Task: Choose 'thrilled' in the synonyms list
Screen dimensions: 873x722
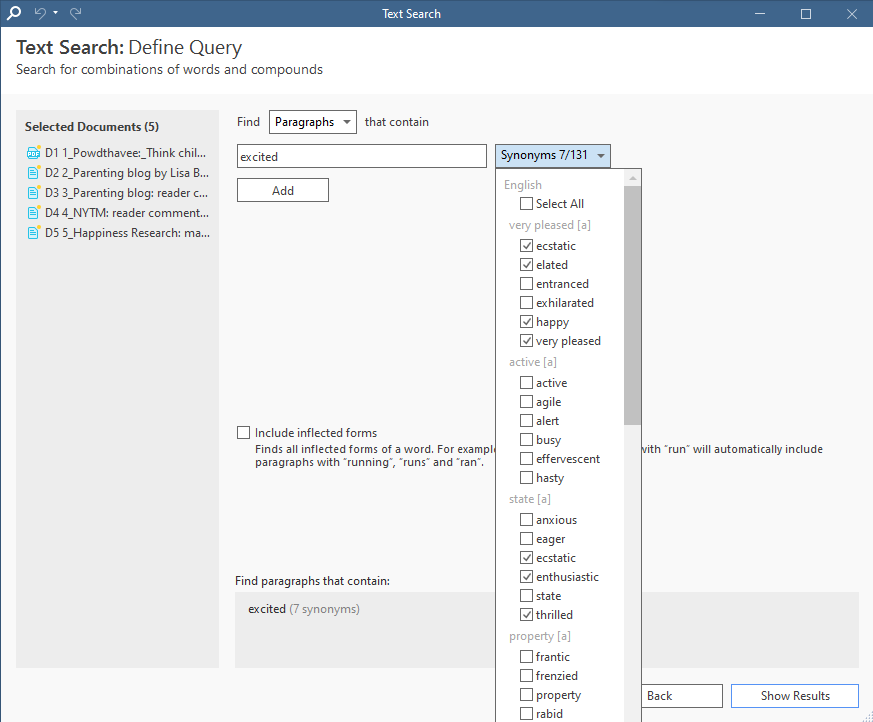Action: point(526,615)
